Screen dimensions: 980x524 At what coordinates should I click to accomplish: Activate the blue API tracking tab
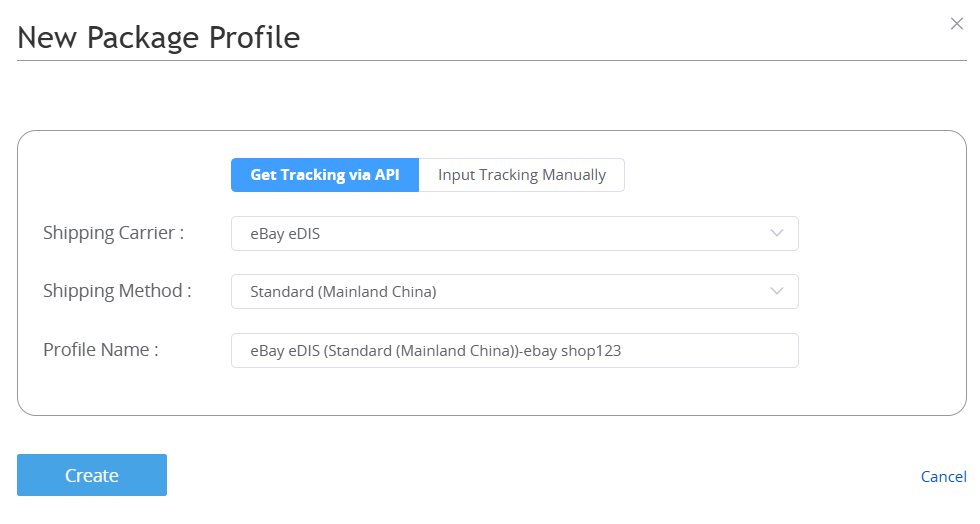[x=325, y=175]
